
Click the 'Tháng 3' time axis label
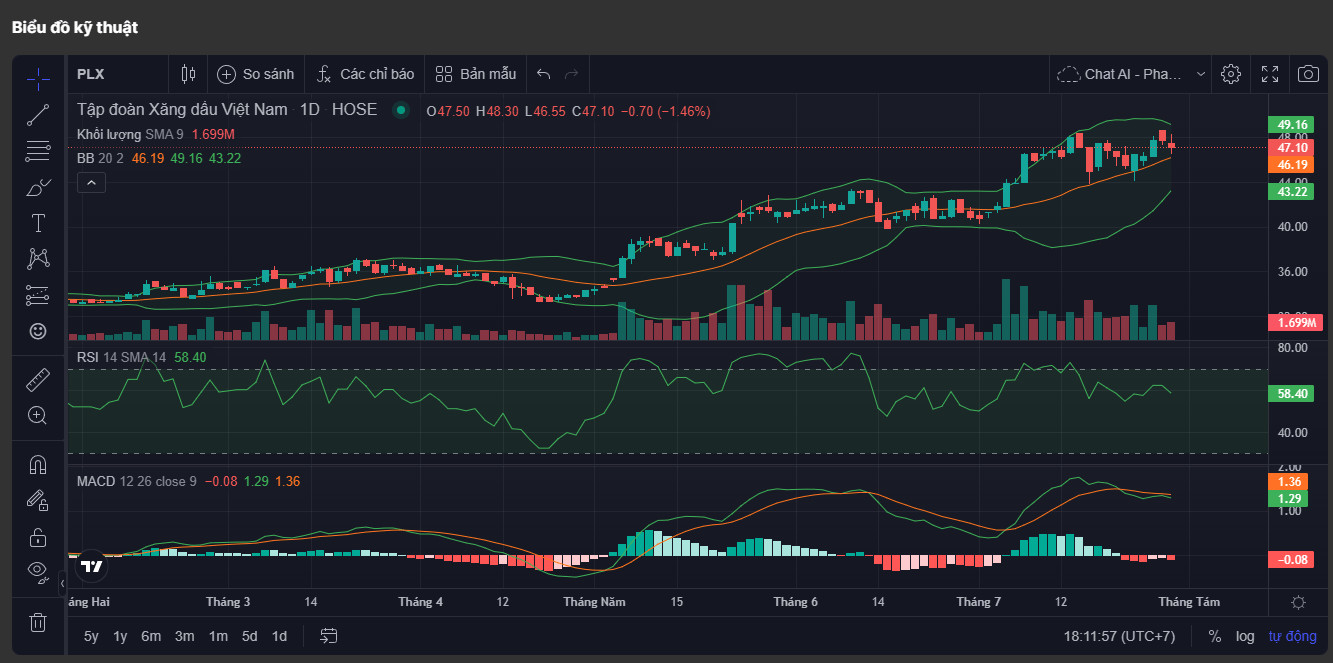point(228,602)
